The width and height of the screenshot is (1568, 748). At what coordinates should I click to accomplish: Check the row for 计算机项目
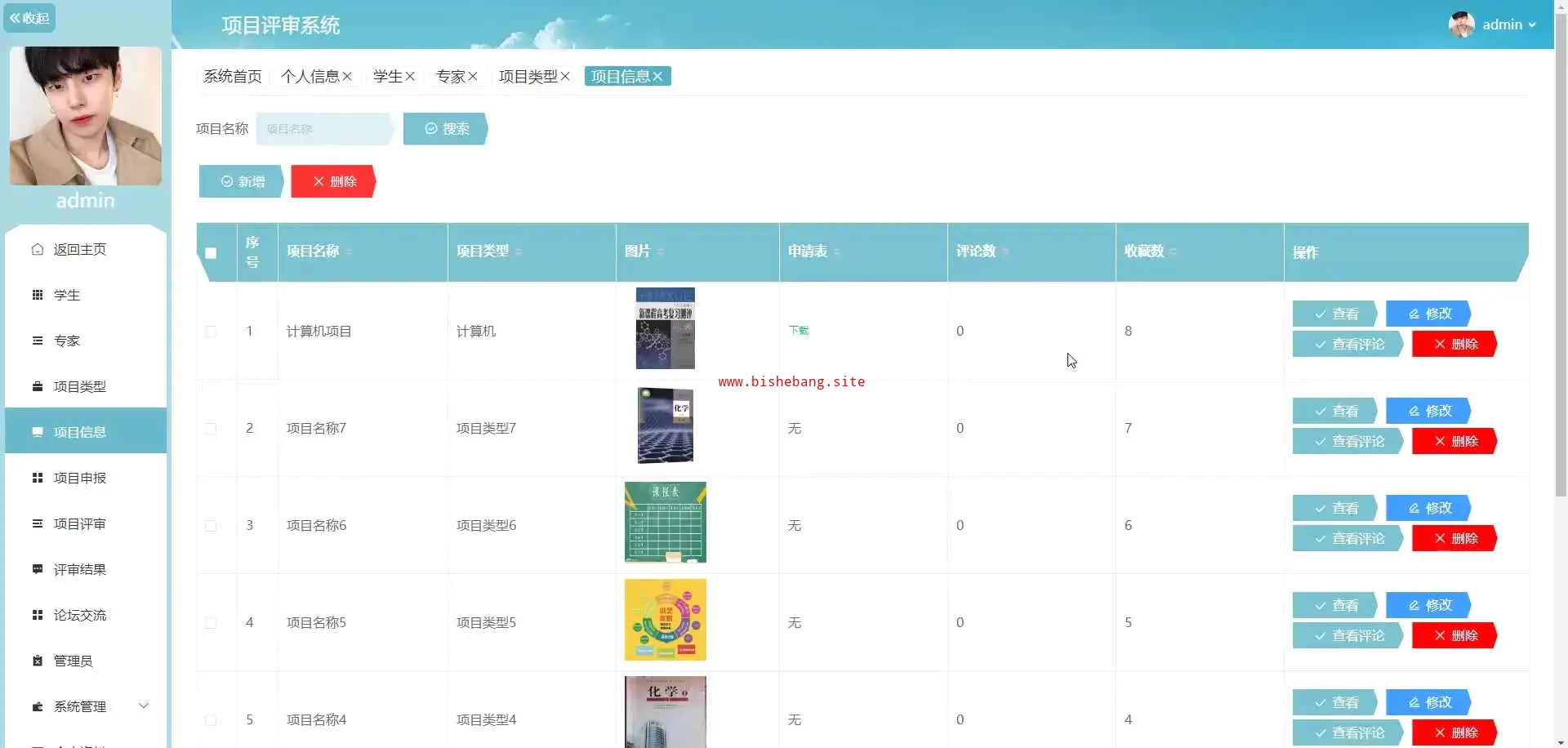point(211,332)
